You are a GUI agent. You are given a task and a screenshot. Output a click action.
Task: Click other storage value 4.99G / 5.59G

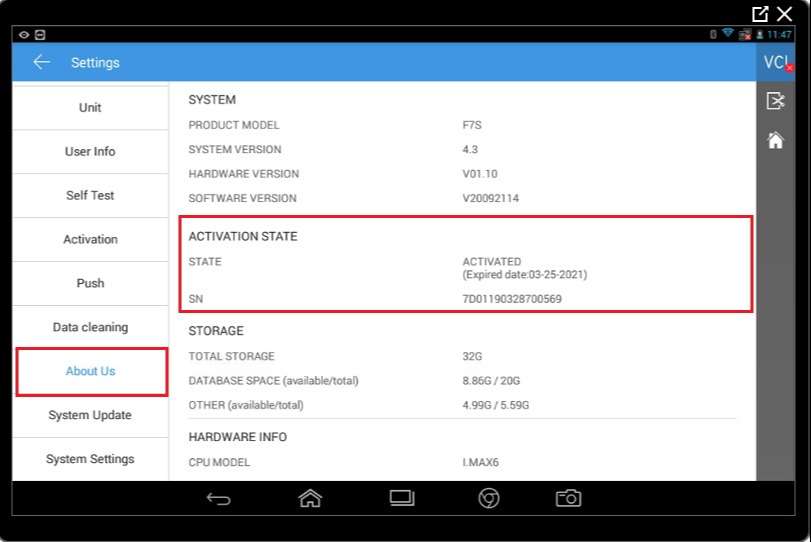(x=495, y=405)
